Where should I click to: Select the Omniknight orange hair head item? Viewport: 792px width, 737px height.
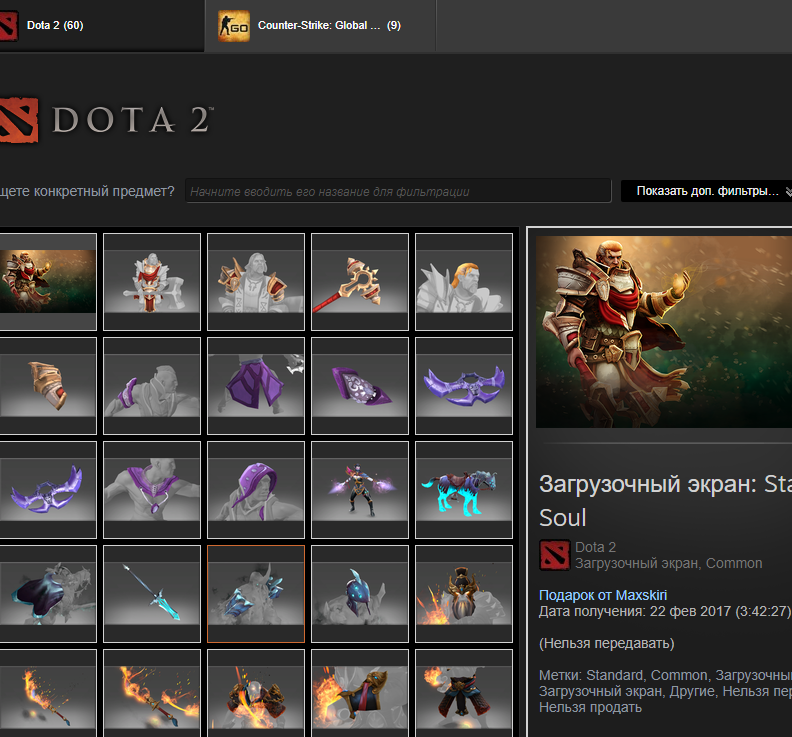464,282
